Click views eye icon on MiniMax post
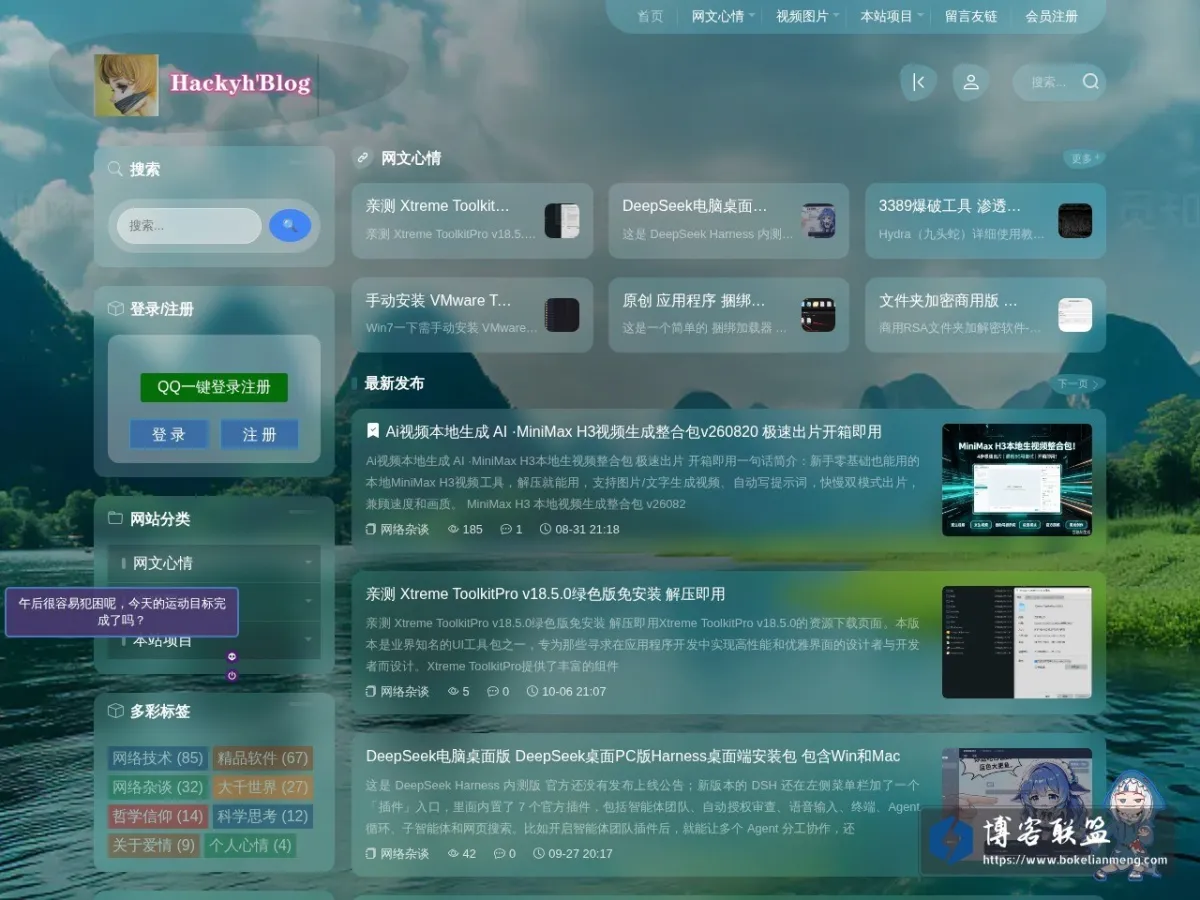The height and width of the screenshot is (900, 1200). [x=453, y=529]
